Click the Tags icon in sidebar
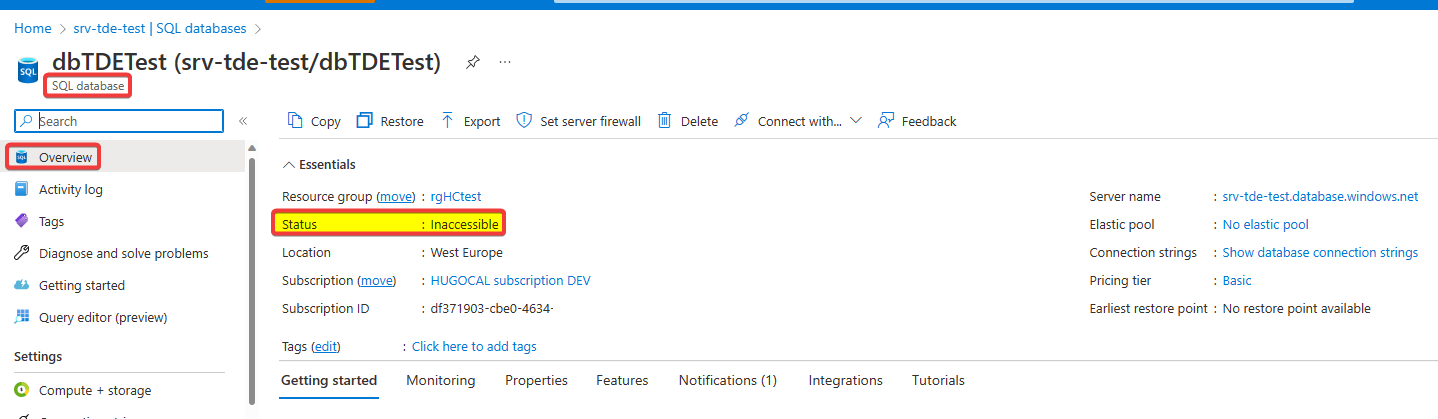This screenshot has width=1438, height=419. coord(22,221)
